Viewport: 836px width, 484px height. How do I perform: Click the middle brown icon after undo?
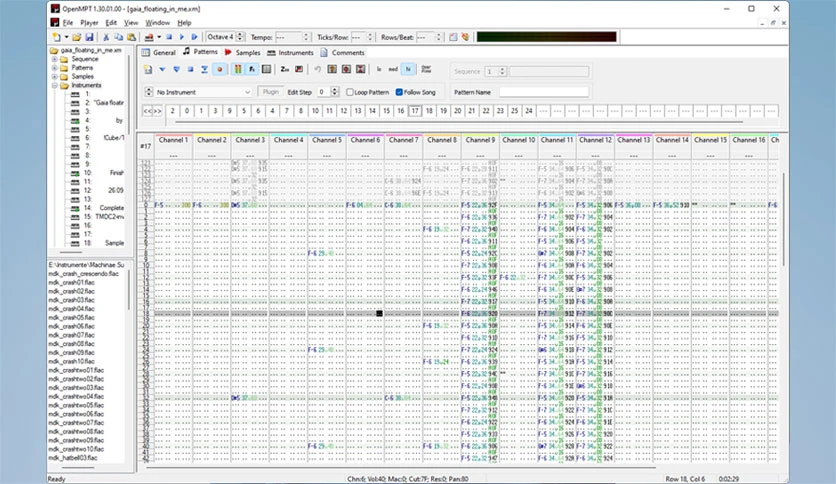pos(346,69)
